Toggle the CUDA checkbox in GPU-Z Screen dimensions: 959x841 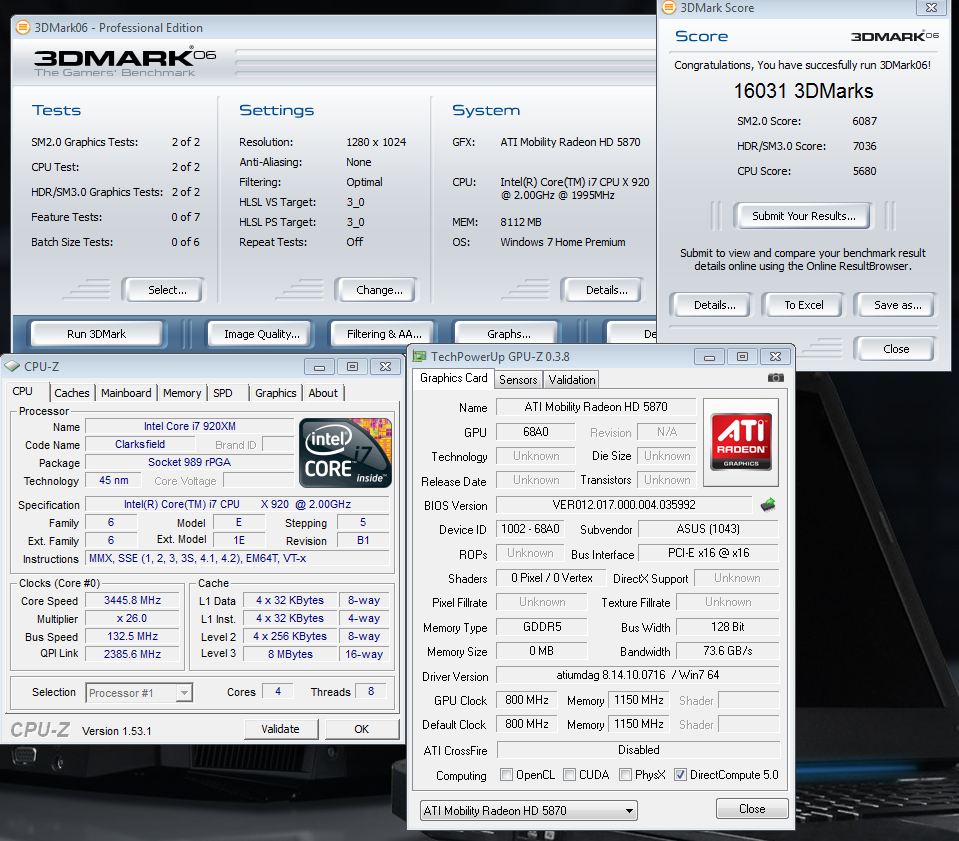(x=569, y=775)
